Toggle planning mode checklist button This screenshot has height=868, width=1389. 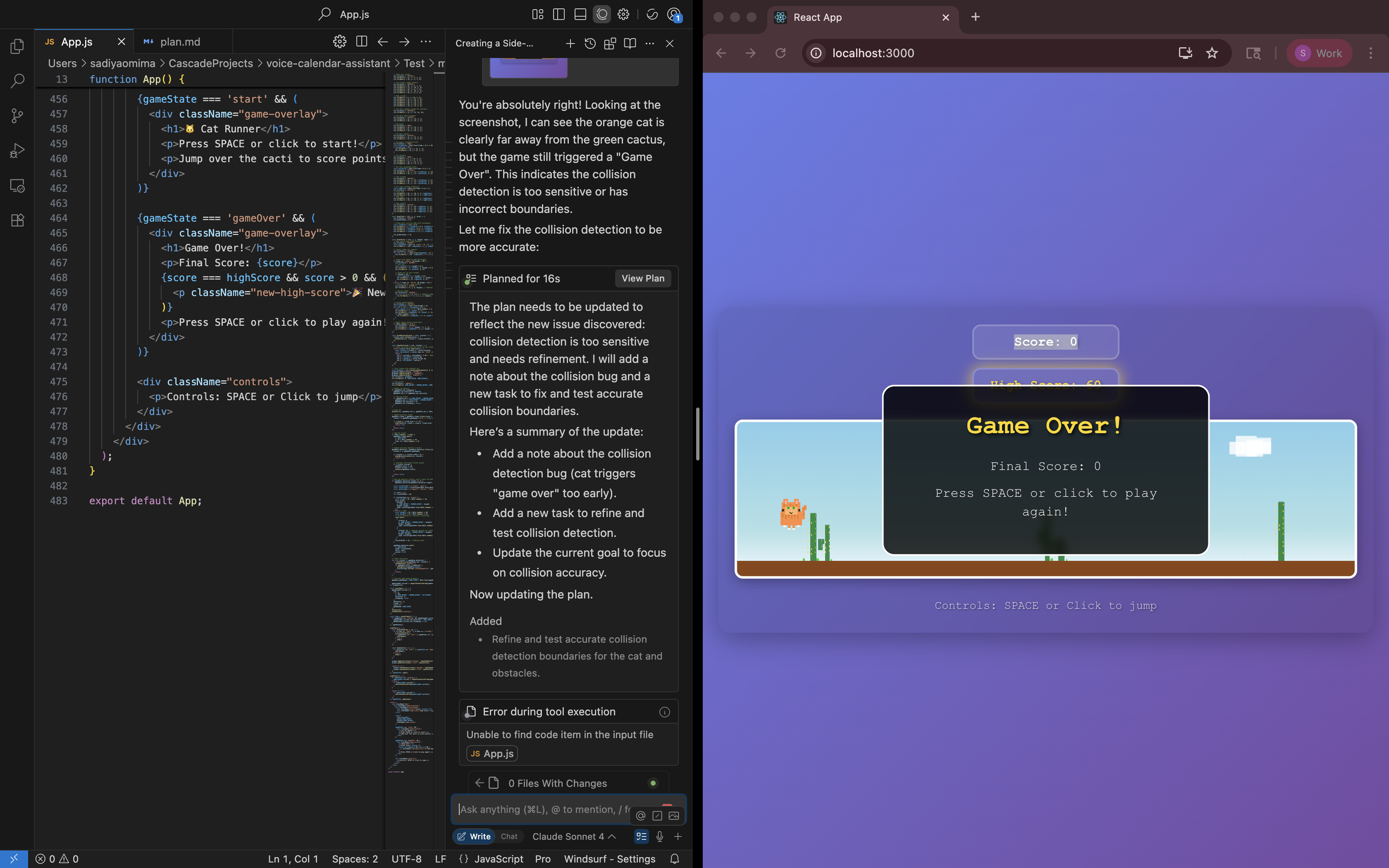641,836
